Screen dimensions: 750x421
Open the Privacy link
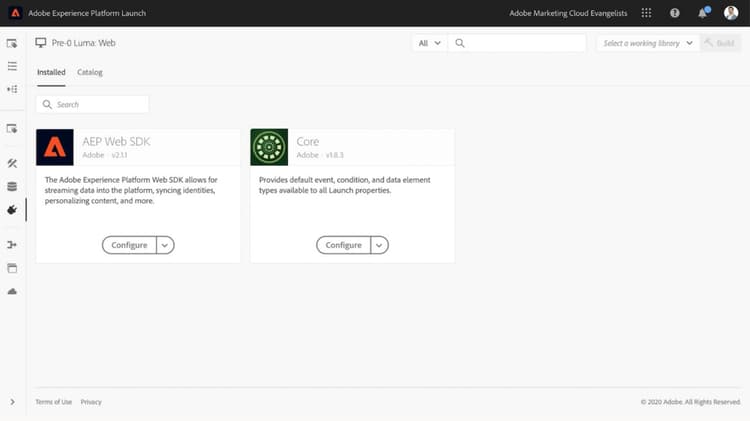tap(91, 402)
